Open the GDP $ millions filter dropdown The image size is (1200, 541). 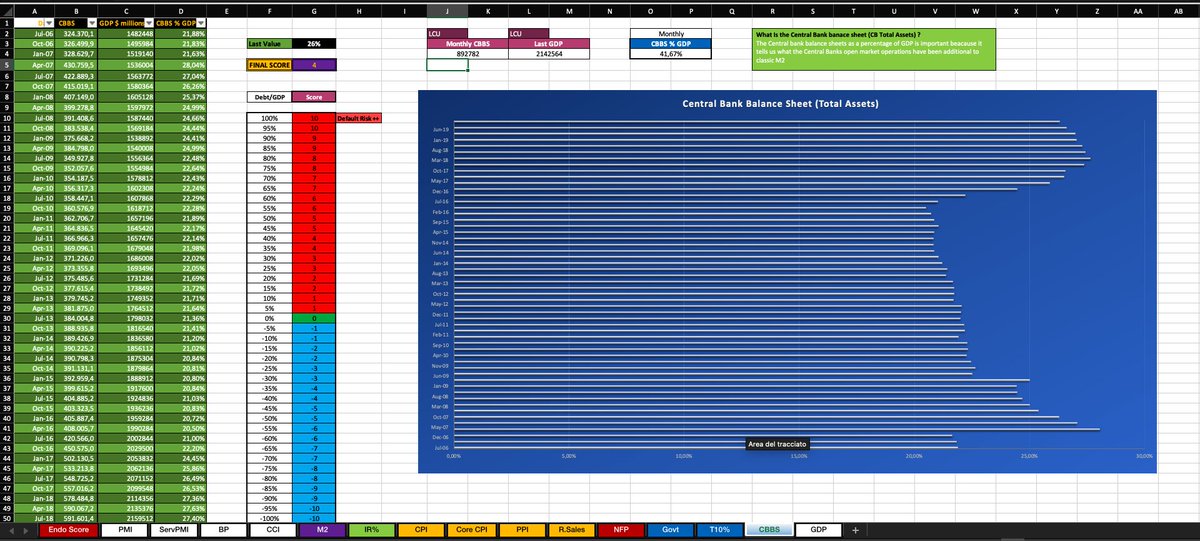pos(148,21)
